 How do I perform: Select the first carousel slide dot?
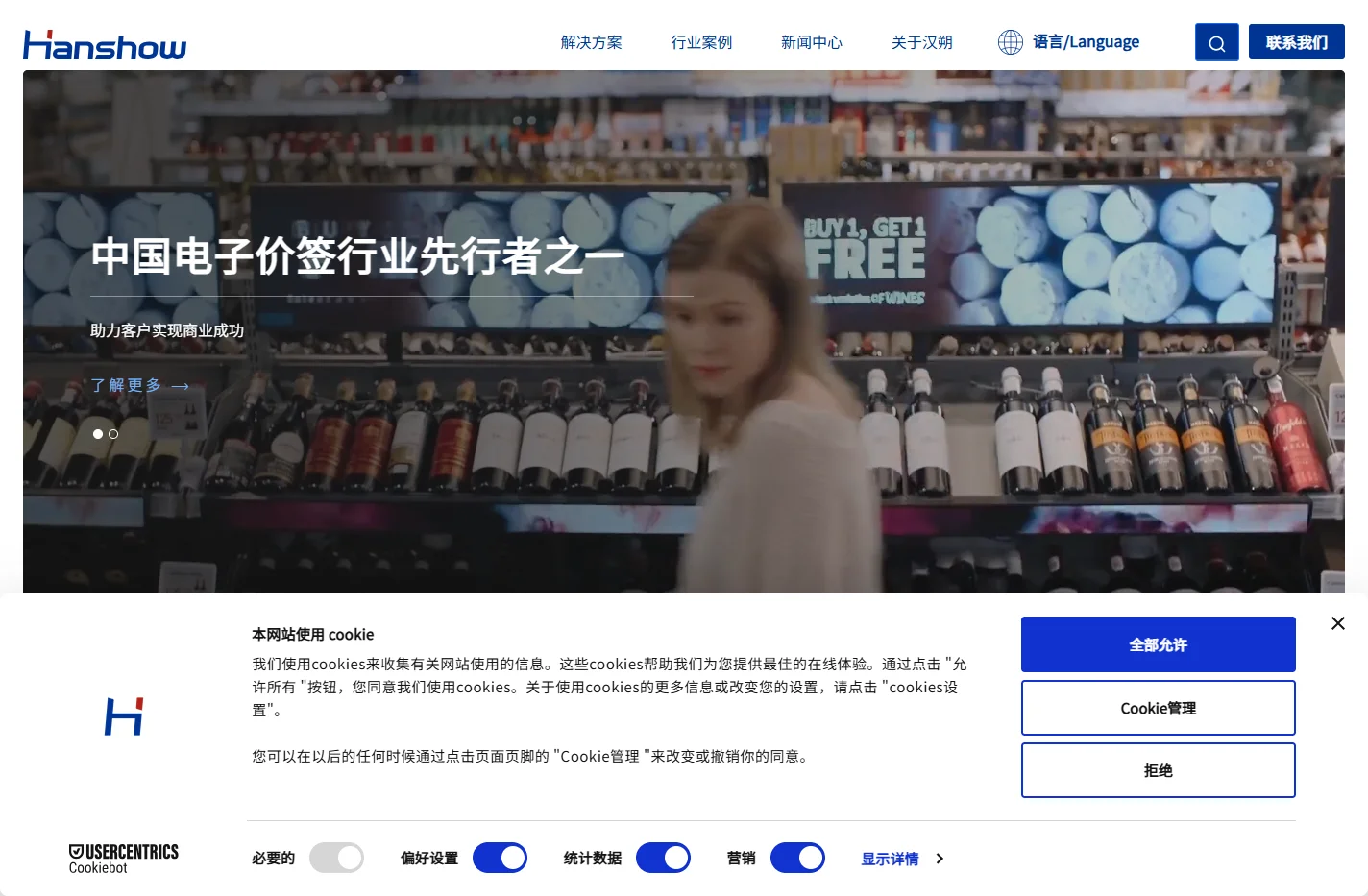[97, 434]
